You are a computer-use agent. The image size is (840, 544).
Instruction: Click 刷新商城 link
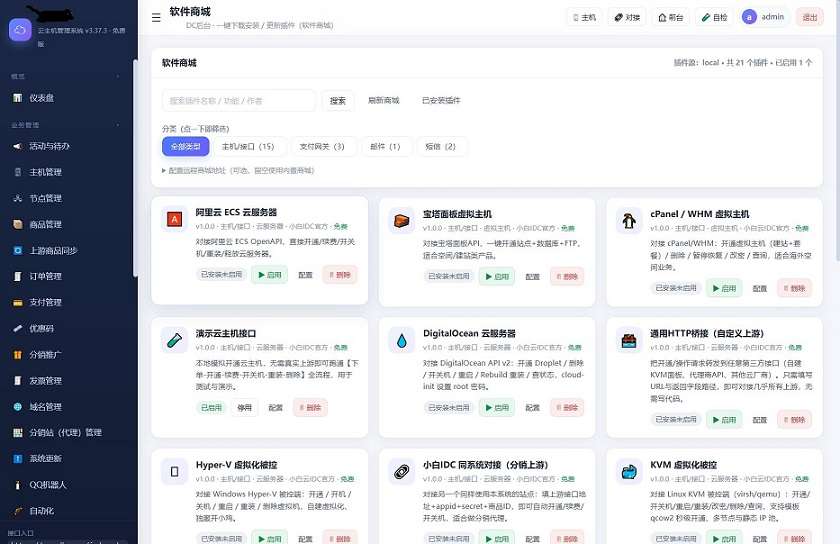384,100
